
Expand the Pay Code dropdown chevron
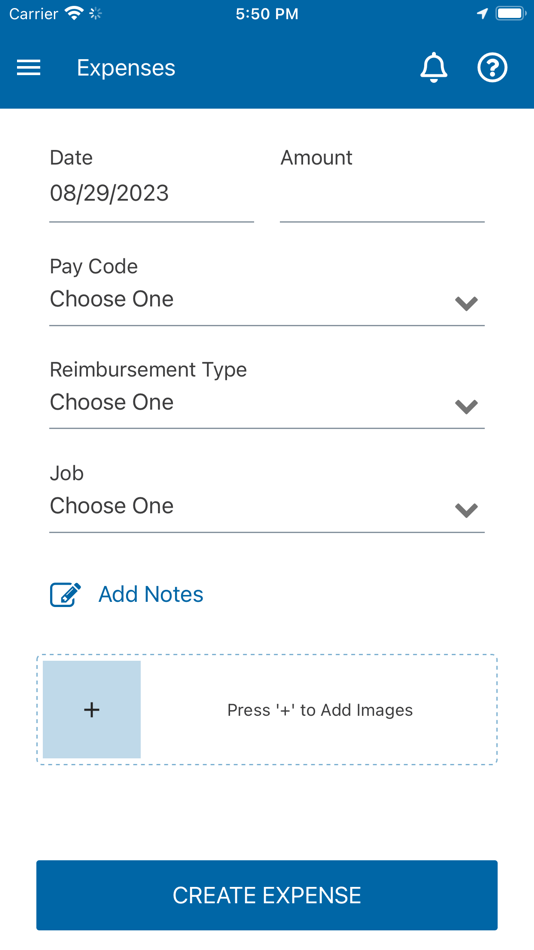[466, 303]
